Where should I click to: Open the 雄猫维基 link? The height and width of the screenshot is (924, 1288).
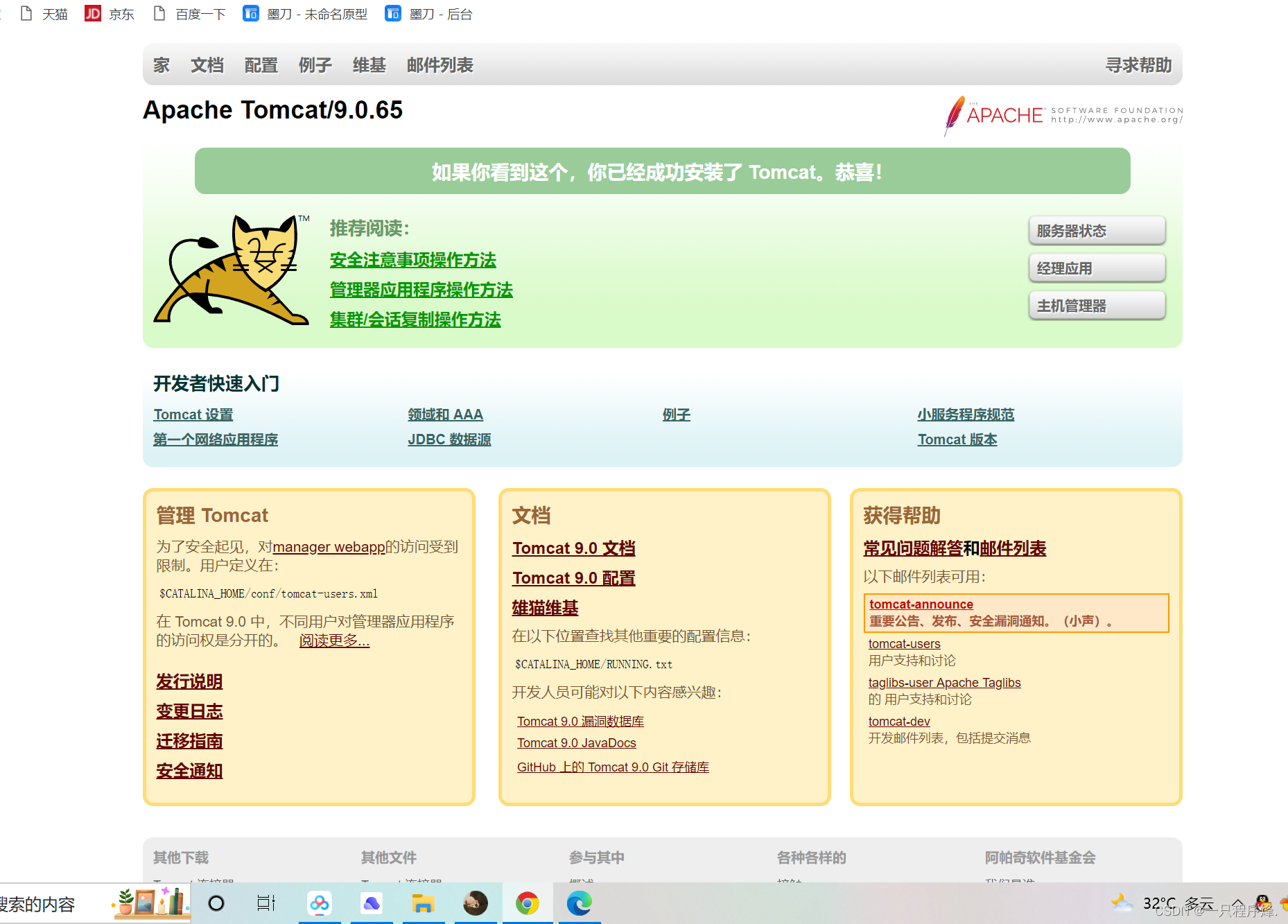545,608
